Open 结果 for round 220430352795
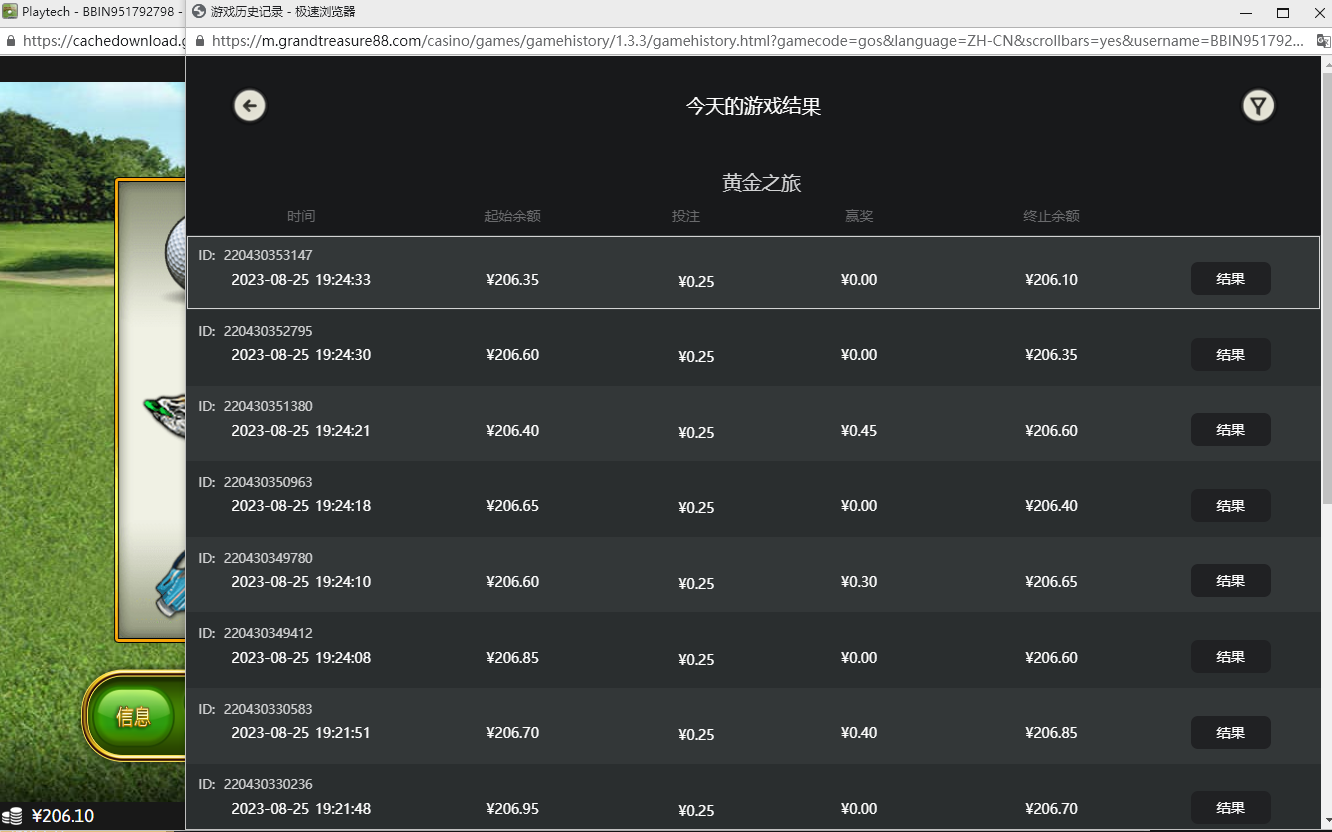 click(x=1230, y=355)
